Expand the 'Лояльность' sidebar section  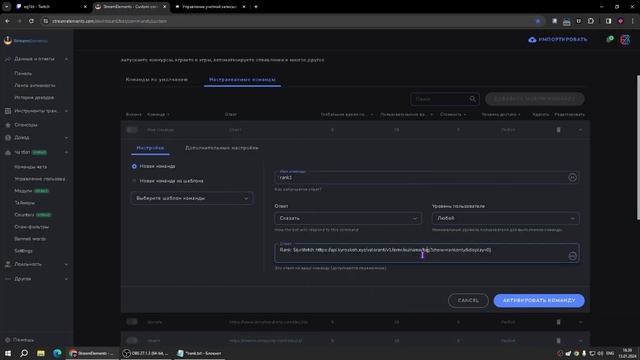tap(36, 264)
